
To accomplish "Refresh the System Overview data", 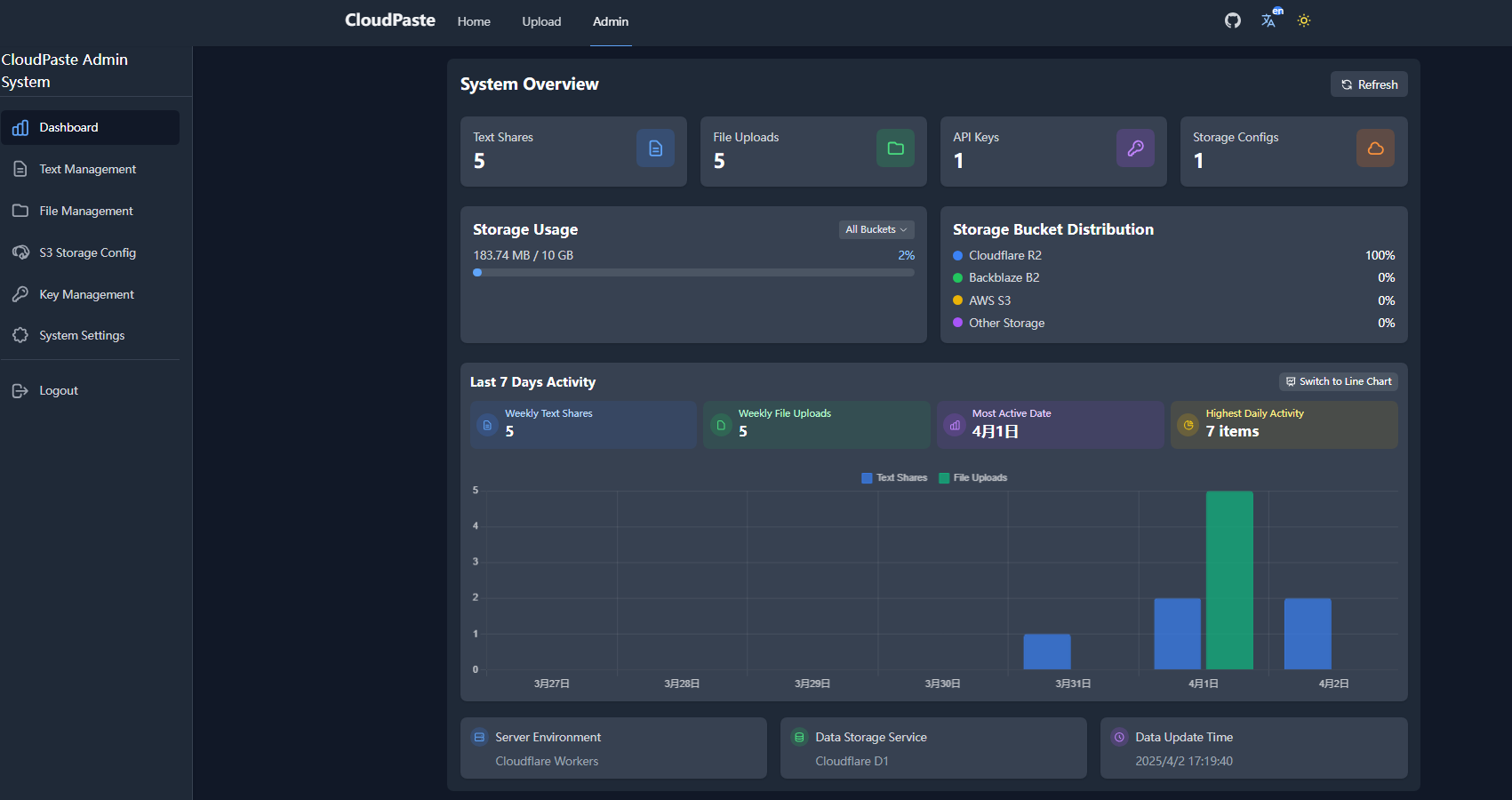I will click(x=1369, y=84).
